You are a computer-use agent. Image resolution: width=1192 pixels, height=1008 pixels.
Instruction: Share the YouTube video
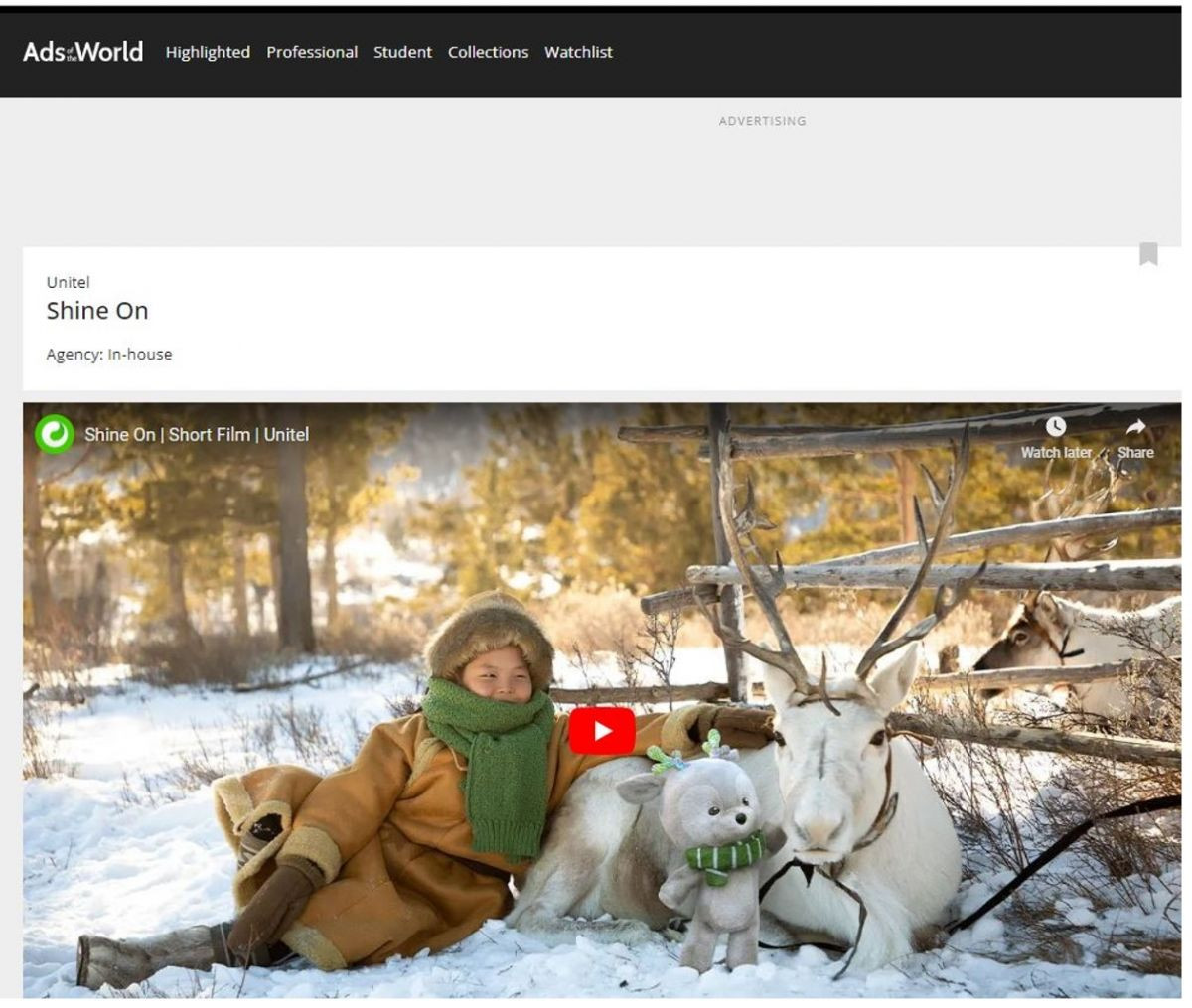coord(1135,438)
